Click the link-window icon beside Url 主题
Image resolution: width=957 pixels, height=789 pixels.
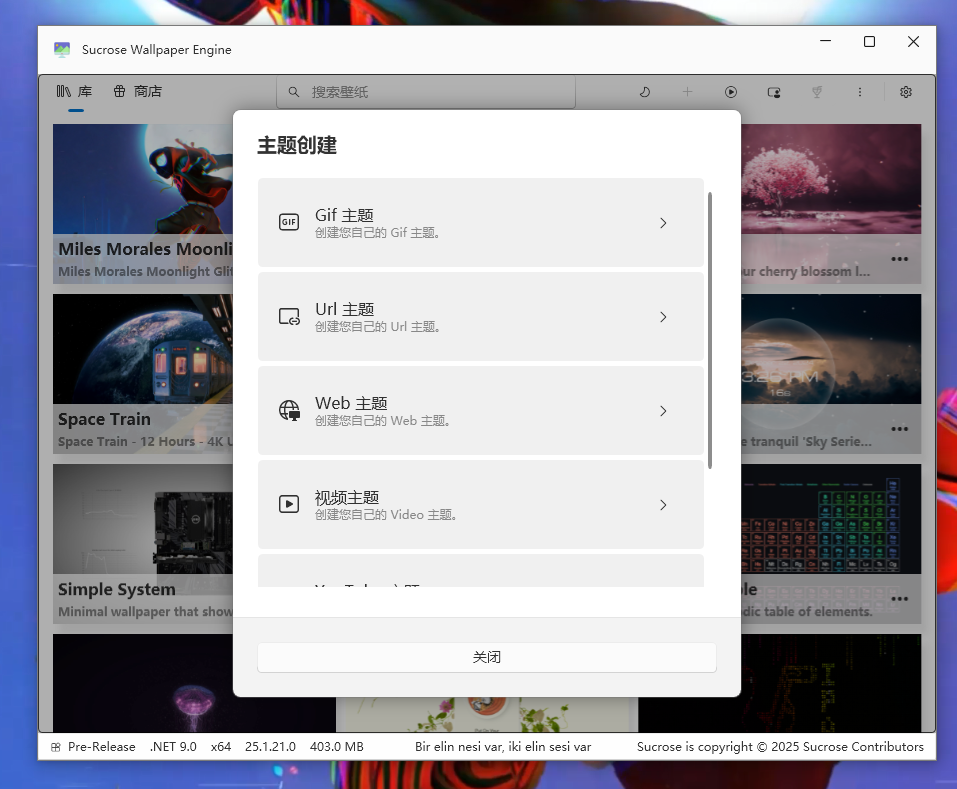pyautogui.click(x=289, y=317)
